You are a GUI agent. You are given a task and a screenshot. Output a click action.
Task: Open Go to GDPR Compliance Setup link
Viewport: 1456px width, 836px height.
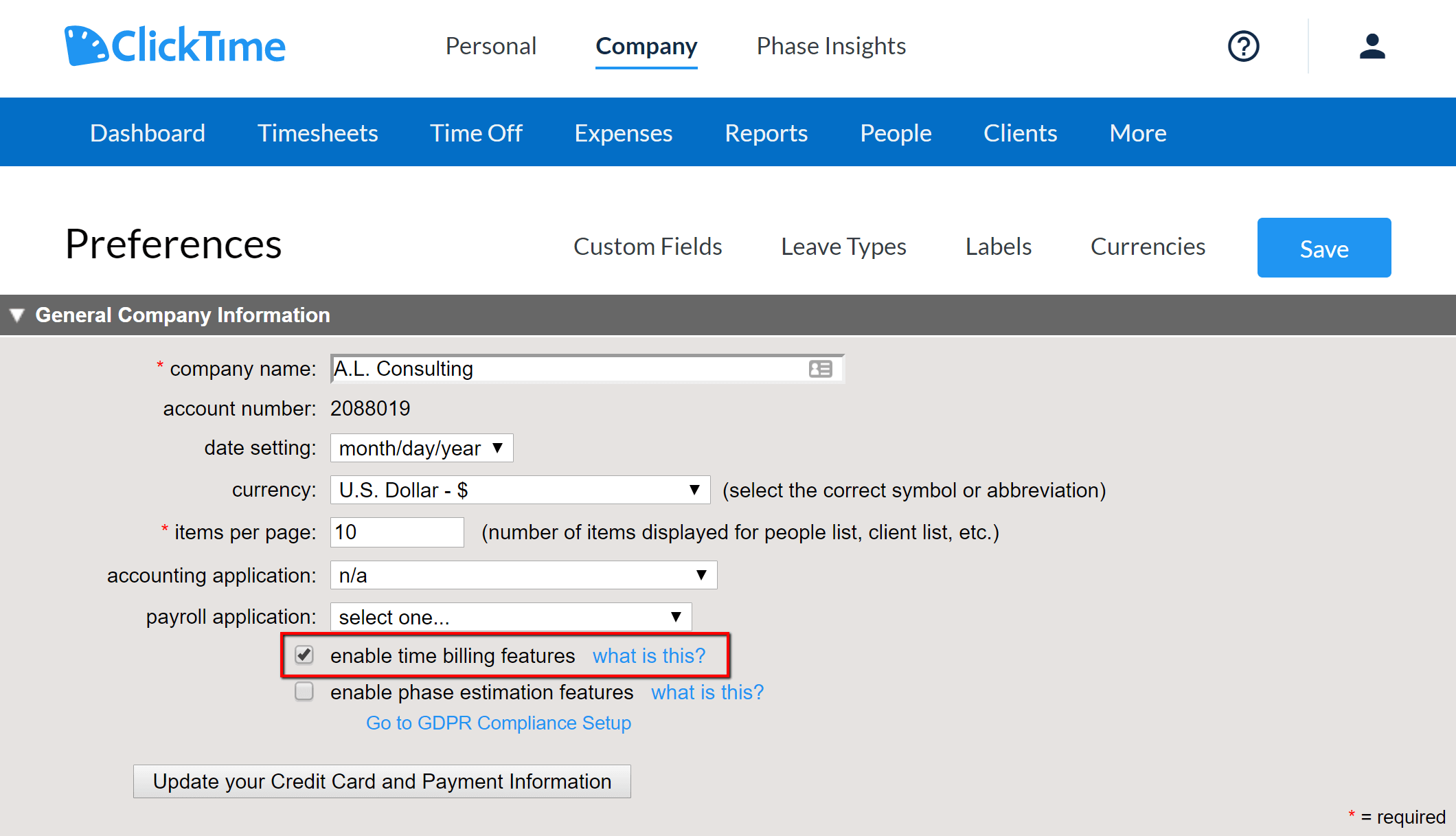pyautogui.click(x=499, y=723)
